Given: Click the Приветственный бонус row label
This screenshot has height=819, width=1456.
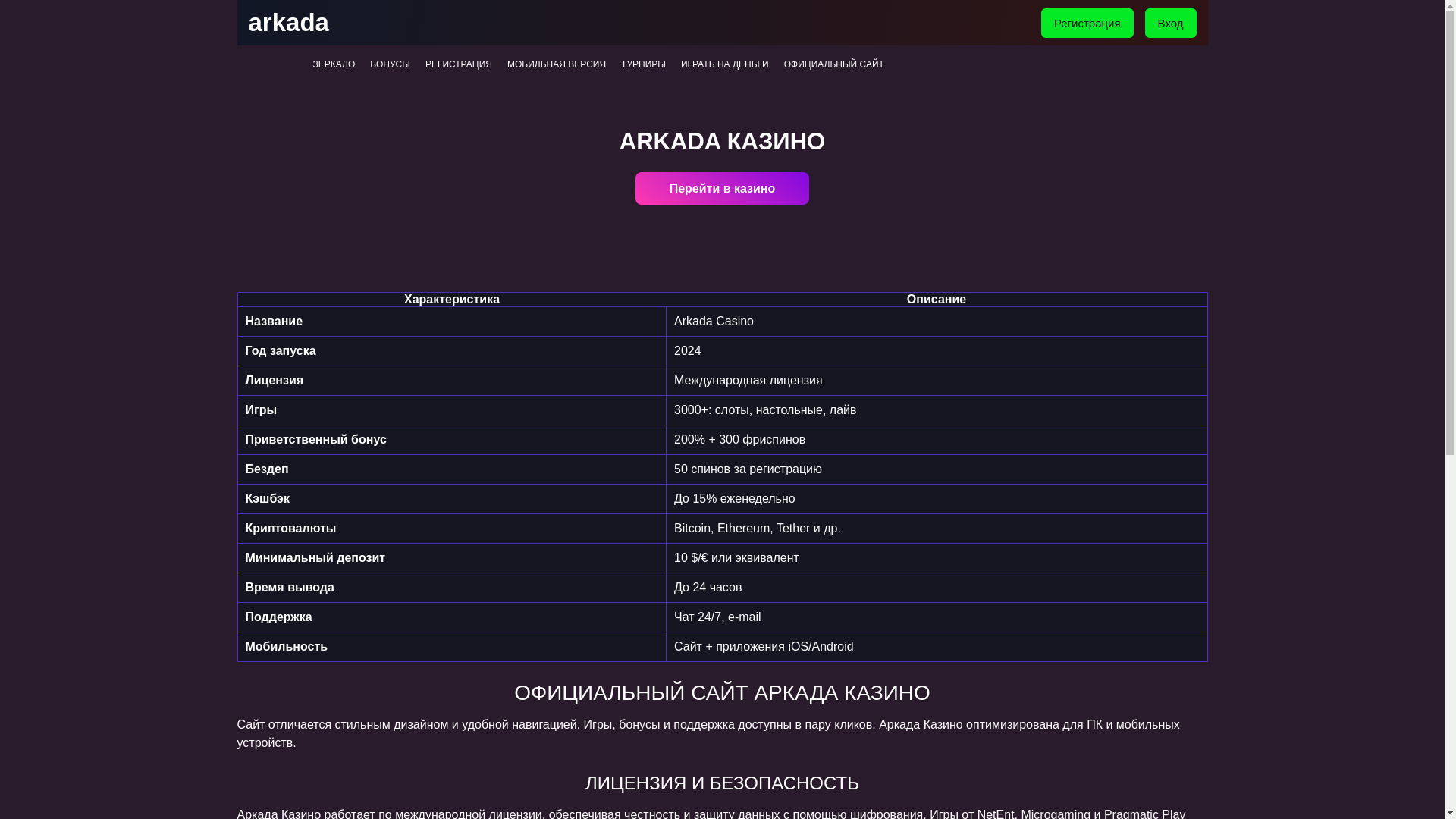Looking at the screenshot, I should tap(315, 440).
